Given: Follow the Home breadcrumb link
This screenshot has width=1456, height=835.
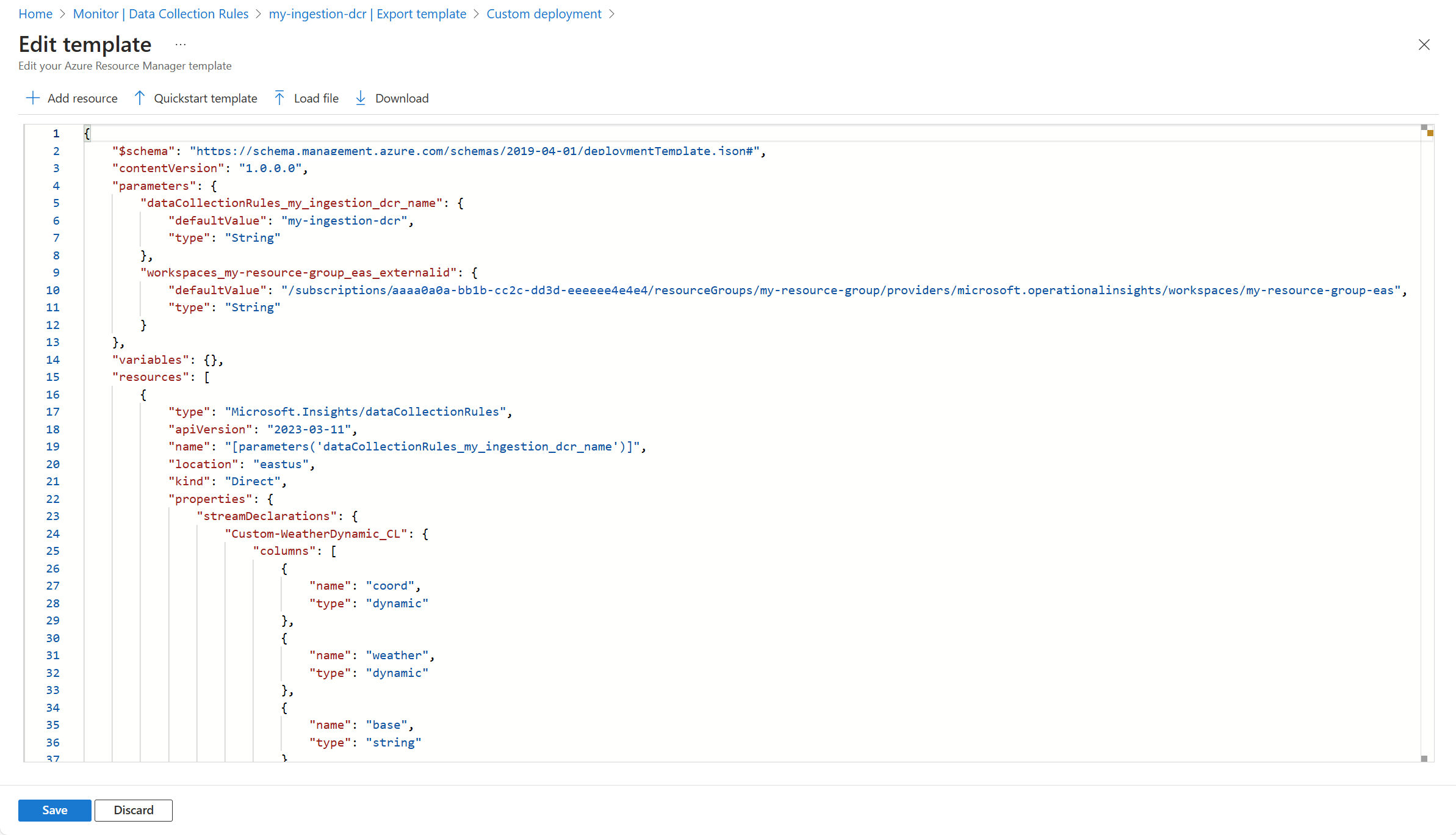Looking at the screenshot, I should tap(35, 13).
